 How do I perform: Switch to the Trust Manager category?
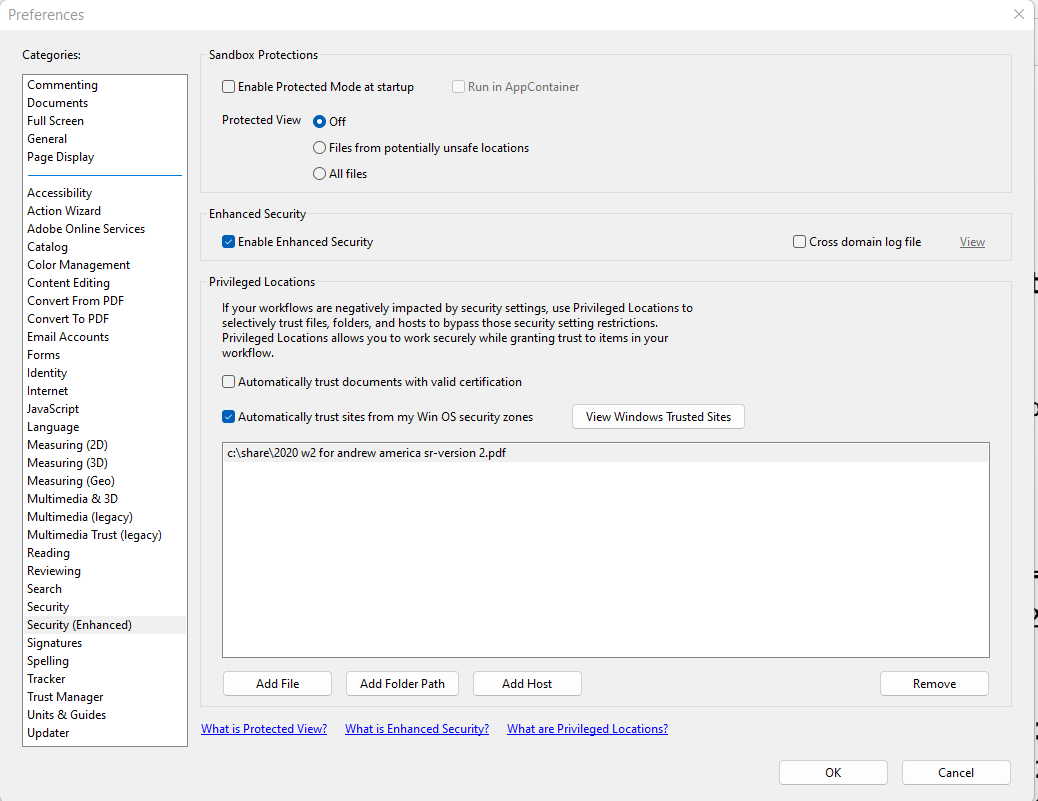point(64,696)
